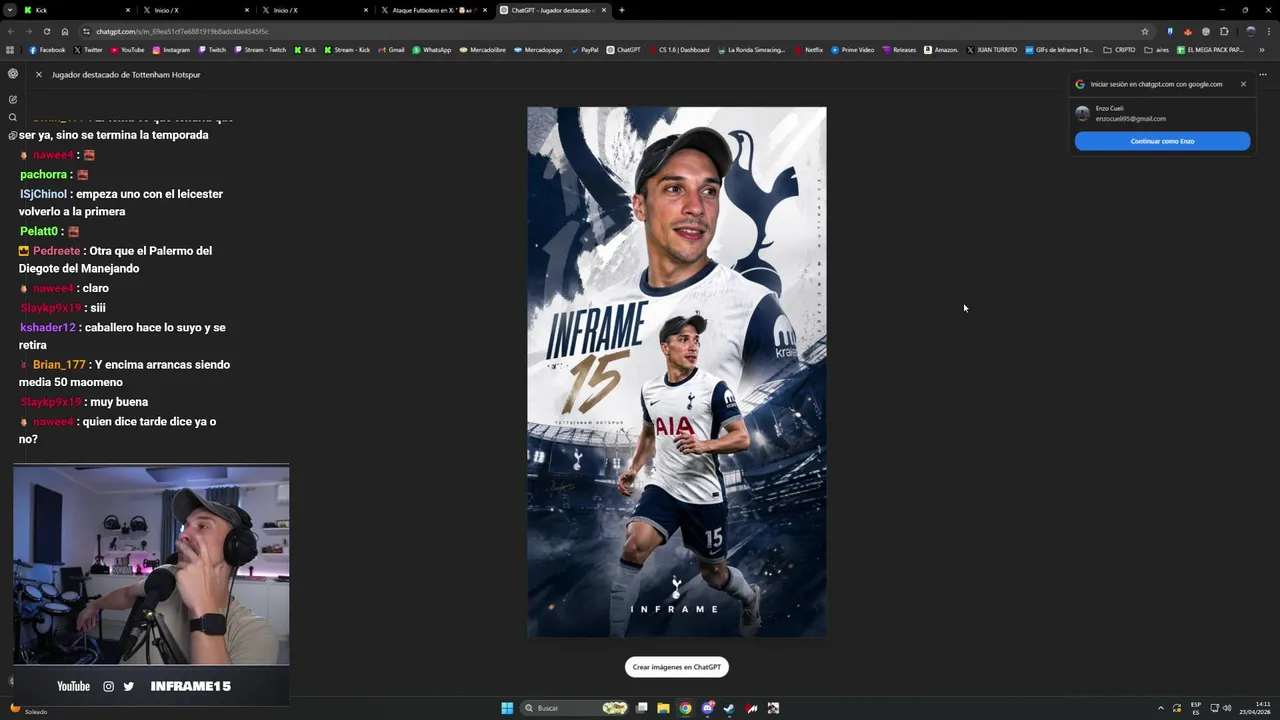The height and width of the screenshot is (720, 1280).
Task: Open the search chats sidebar icon
Action: pyautogui.click(x=13, y=117)
